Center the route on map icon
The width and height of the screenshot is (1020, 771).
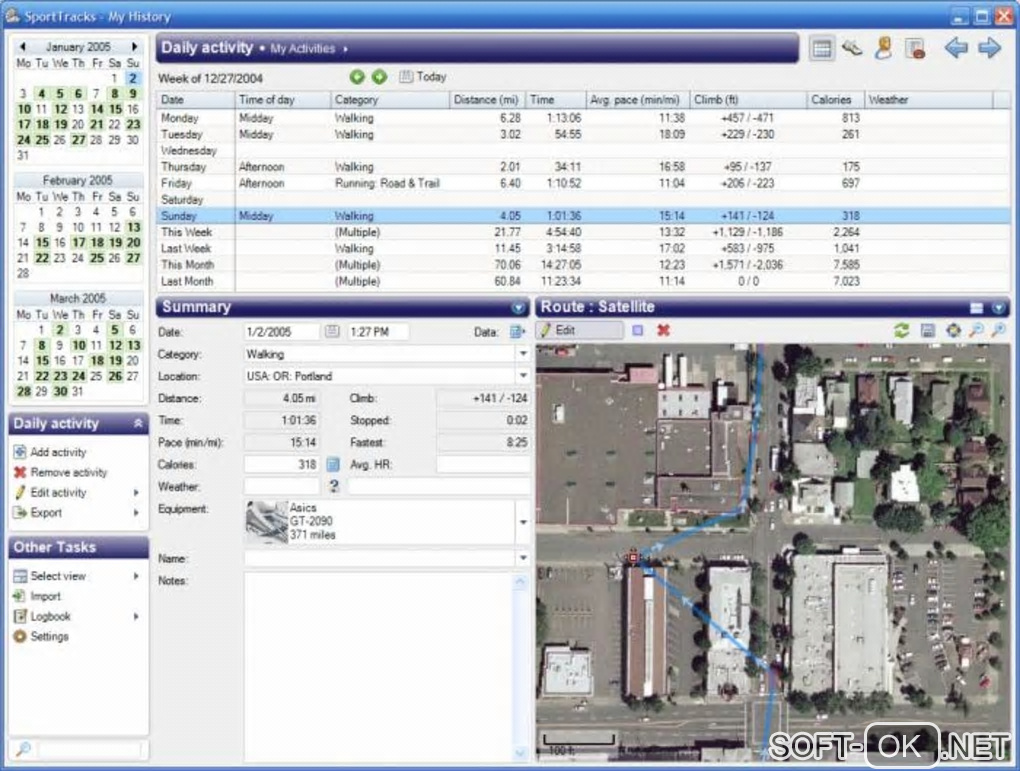[953, 331]
